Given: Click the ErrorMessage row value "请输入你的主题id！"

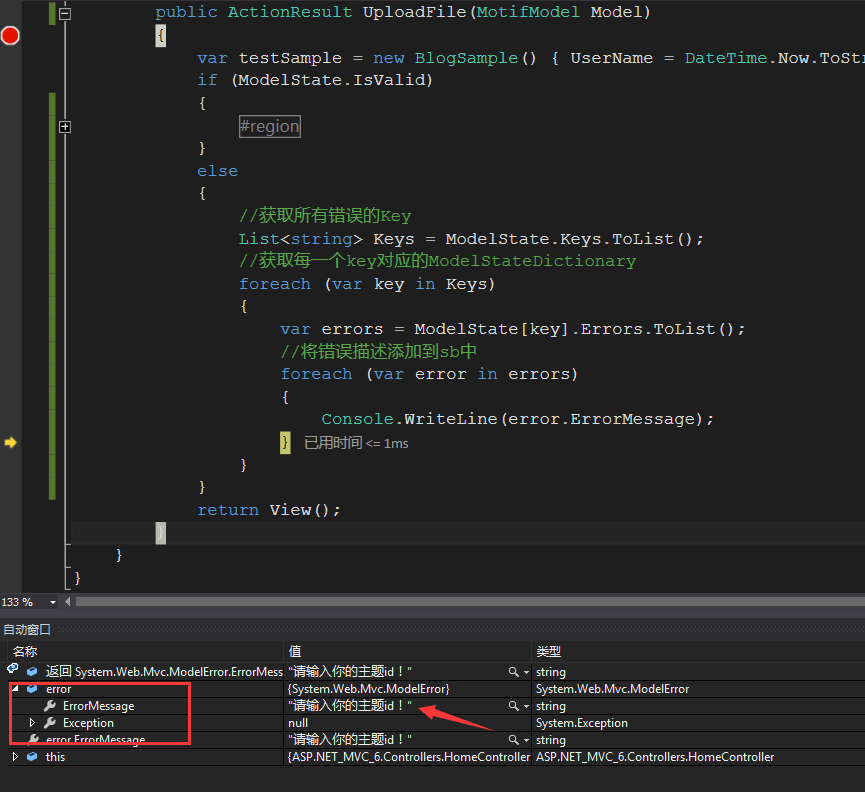Looking at the screenshot, I should pos(350,706).
